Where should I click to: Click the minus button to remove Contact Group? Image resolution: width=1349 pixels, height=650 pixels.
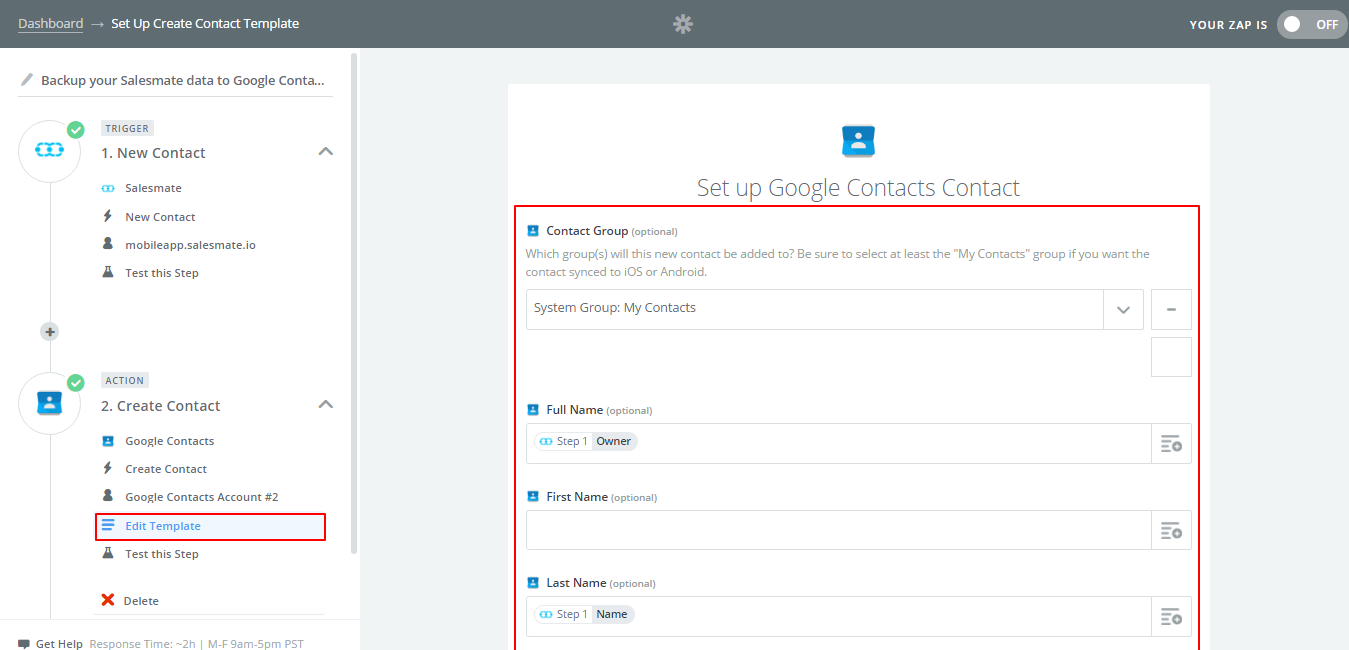(1171, 310)
